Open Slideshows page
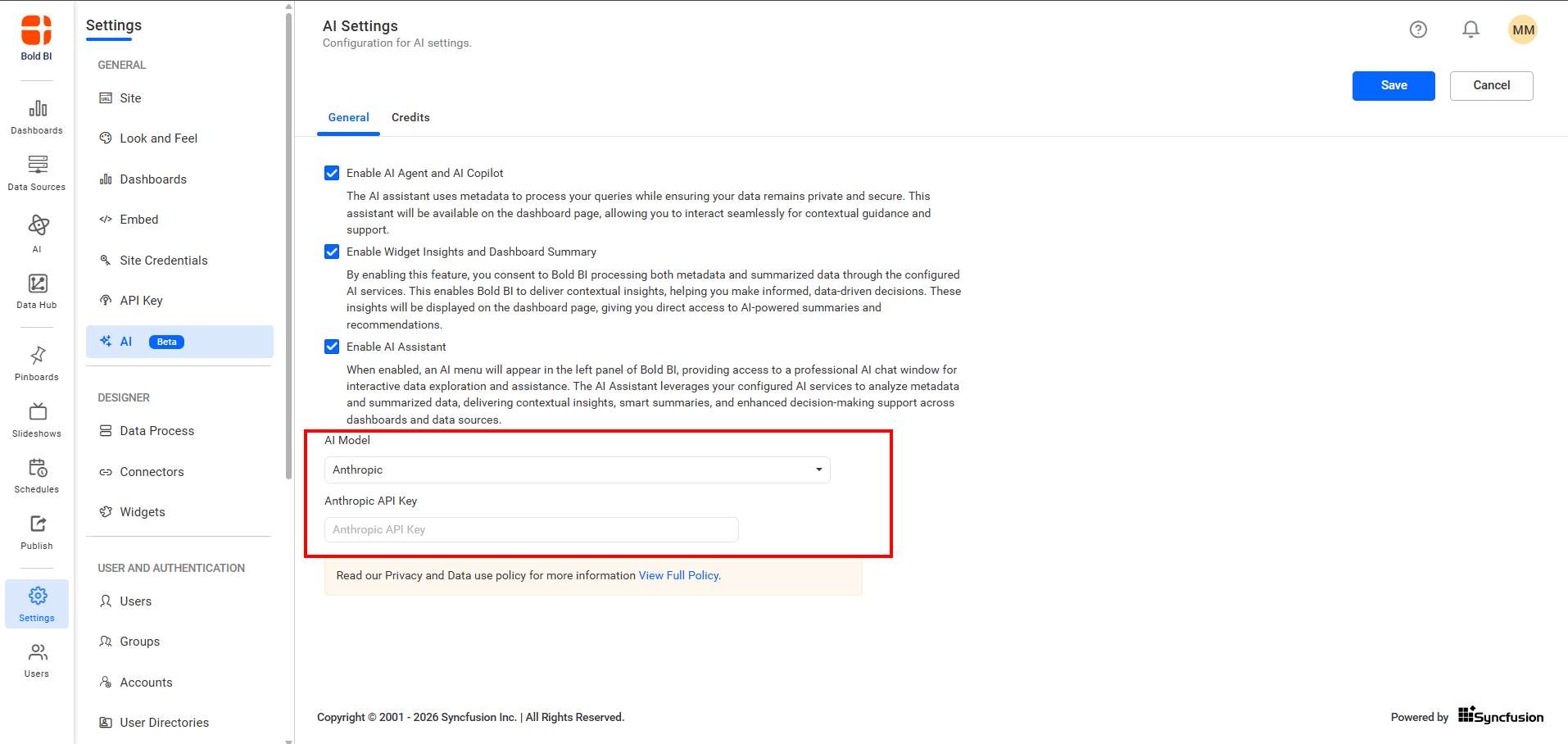 click(37, 420)
